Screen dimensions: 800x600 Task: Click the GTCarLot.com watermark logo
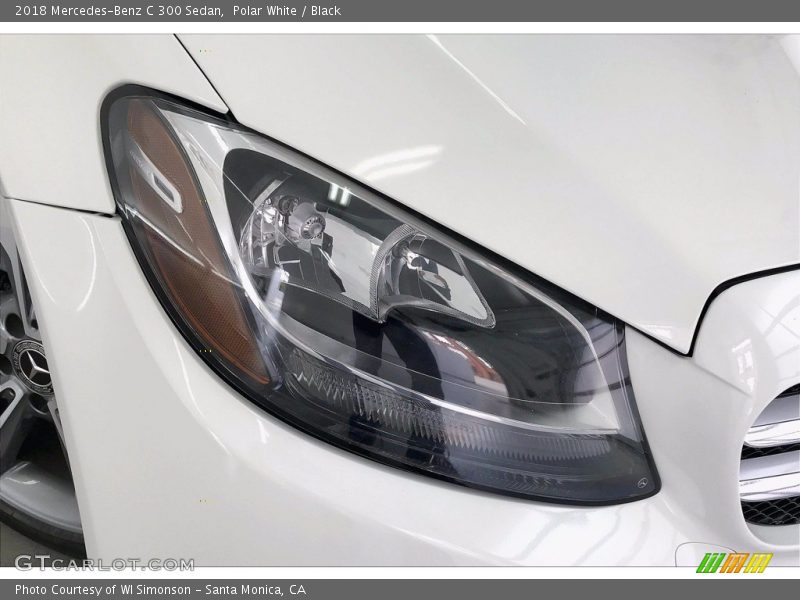(x=105, y=562)
